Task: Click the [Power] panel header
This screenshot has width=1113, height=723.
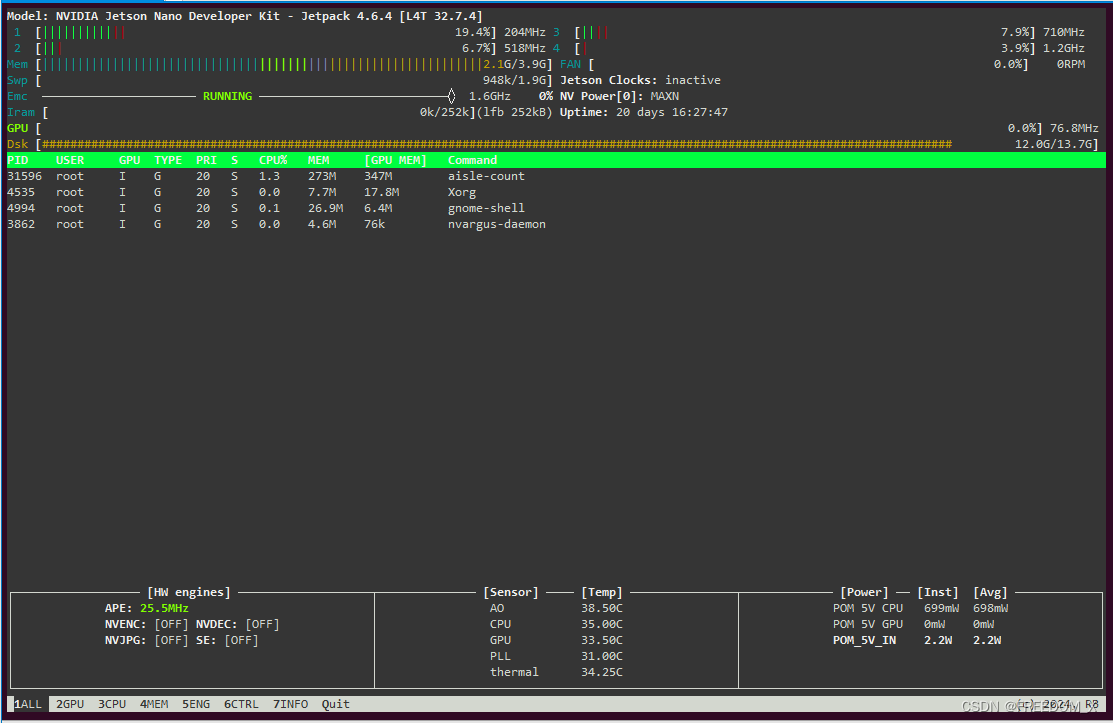Action: click(864, 592)
